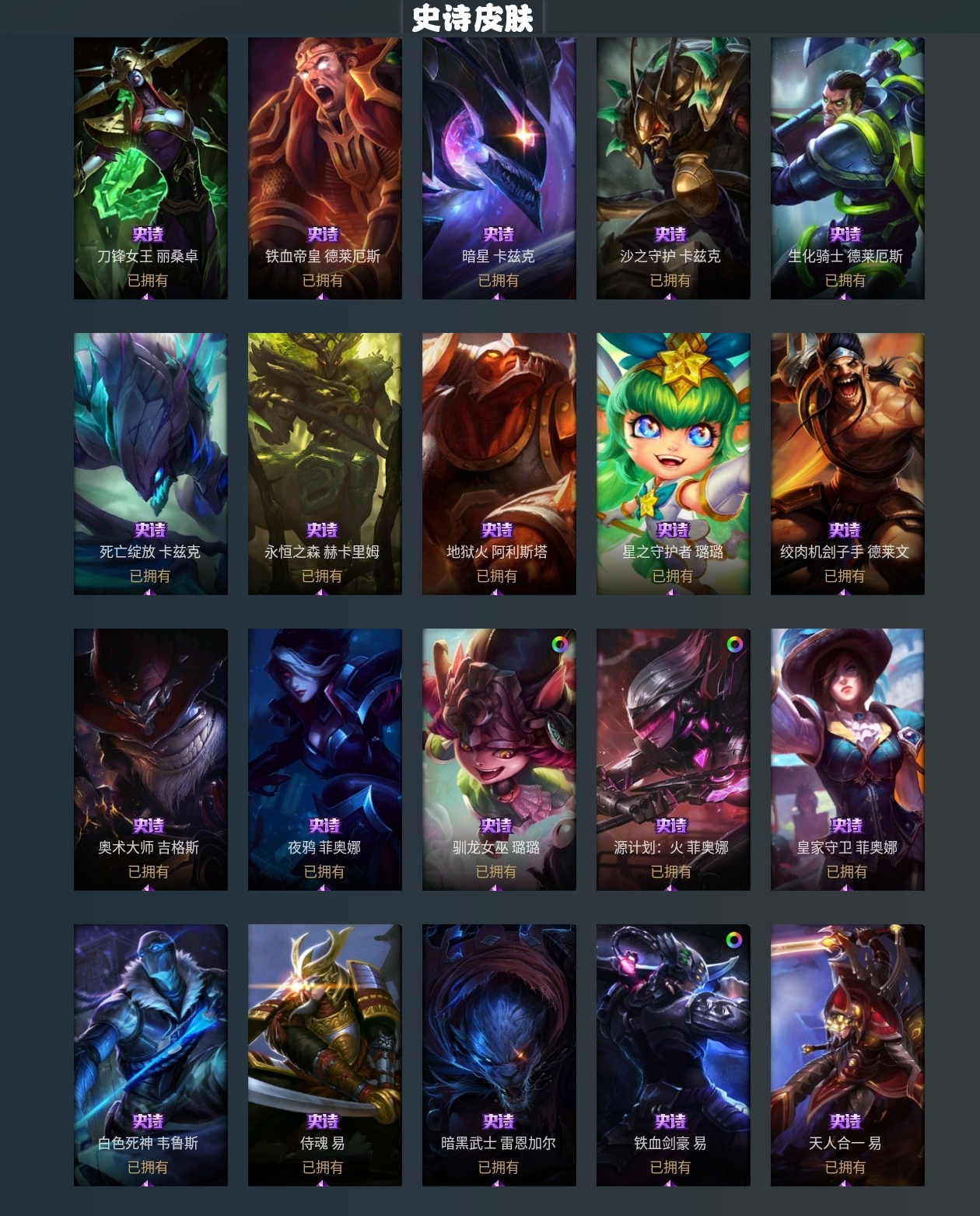980x1216 pixels.
Task: Click the 史诗 badge on 侍魂 易
Action: (x=323, y=1121)
